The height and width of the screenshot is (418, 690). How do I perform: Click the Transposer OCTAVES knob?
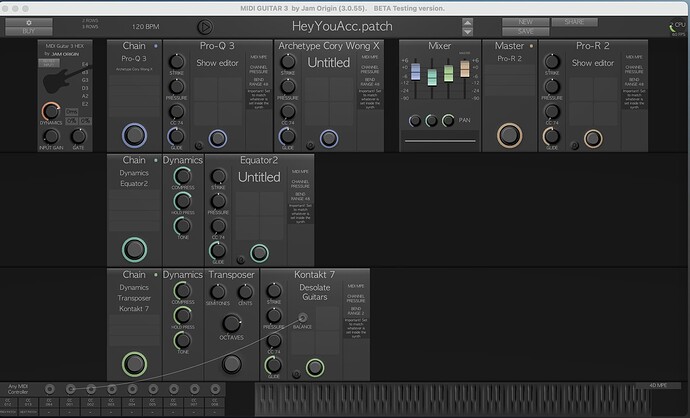pos(231,323)
